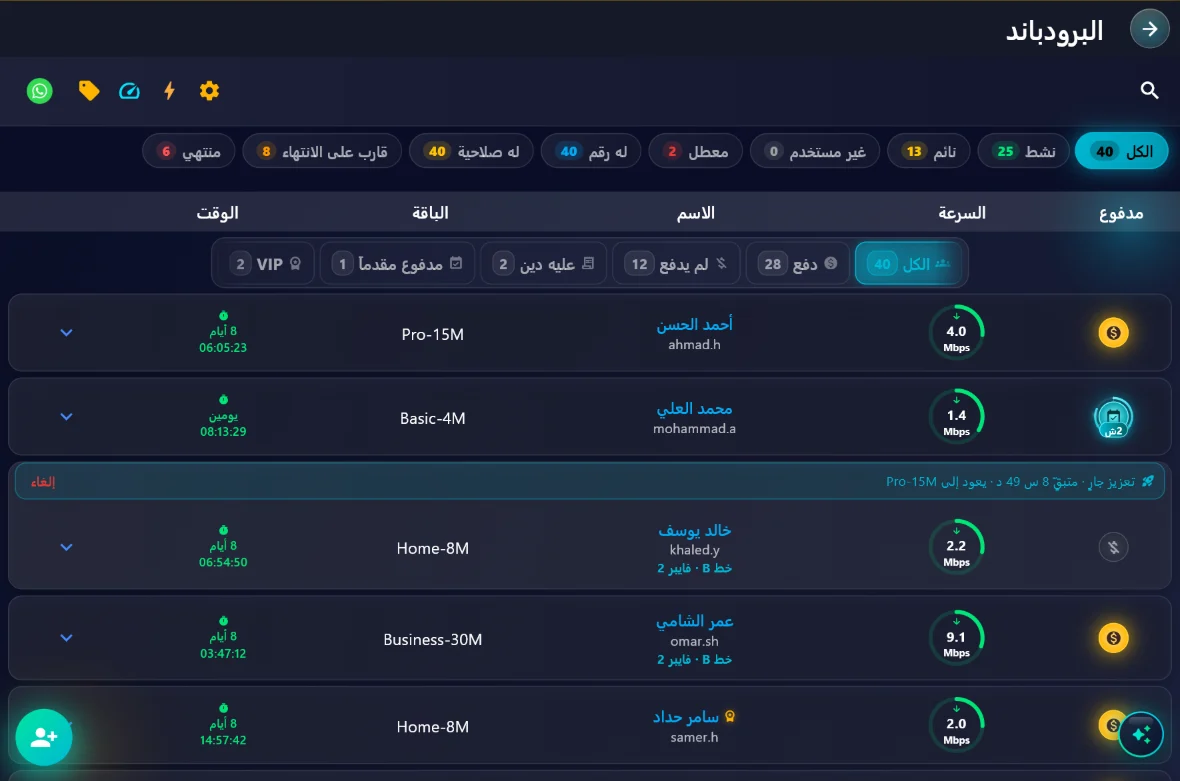The height and width of the screenshot is (781, 1180).
Task: Expand row of mohammad.a
Action: coord(66,417)
